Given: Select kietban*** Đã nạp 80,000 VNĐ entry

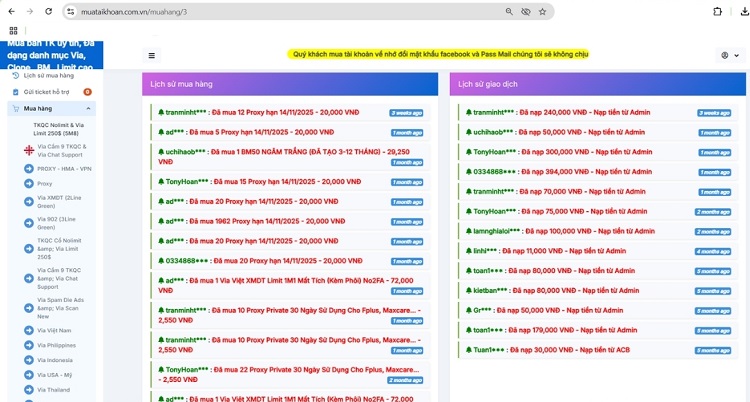Looking at the screenshot, I should coord(598,290).
